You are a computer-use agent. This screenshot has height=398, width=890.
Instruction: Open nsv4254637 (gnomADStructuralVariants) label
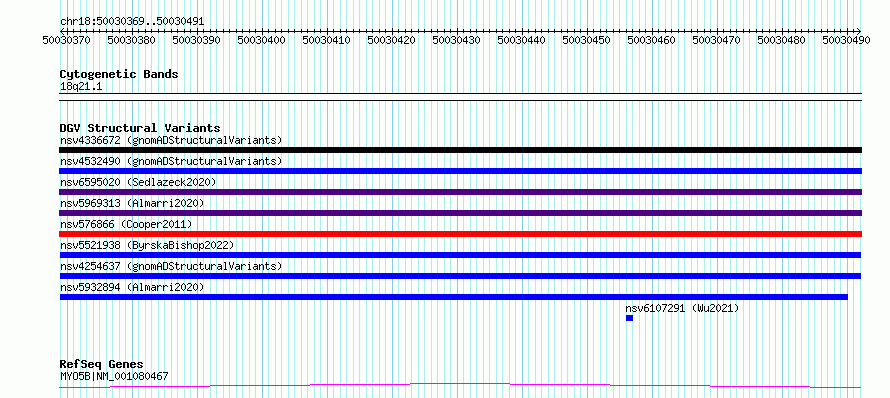coord(171,266)
